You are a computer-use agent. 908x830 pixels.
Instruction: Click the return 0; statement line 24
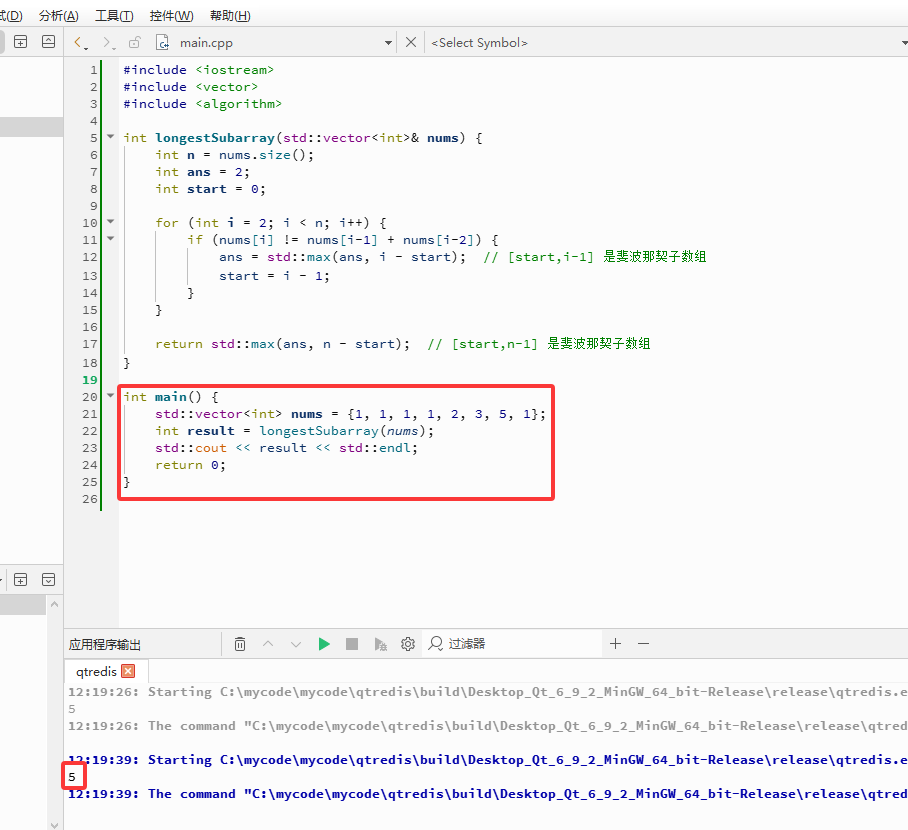point(190,465)
